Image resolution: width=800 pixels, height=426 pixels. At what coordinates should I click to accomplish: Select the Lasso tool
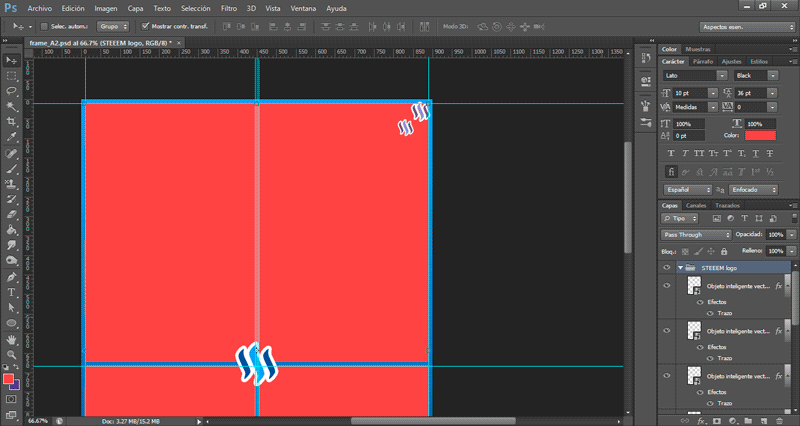[x=11, y=91]
